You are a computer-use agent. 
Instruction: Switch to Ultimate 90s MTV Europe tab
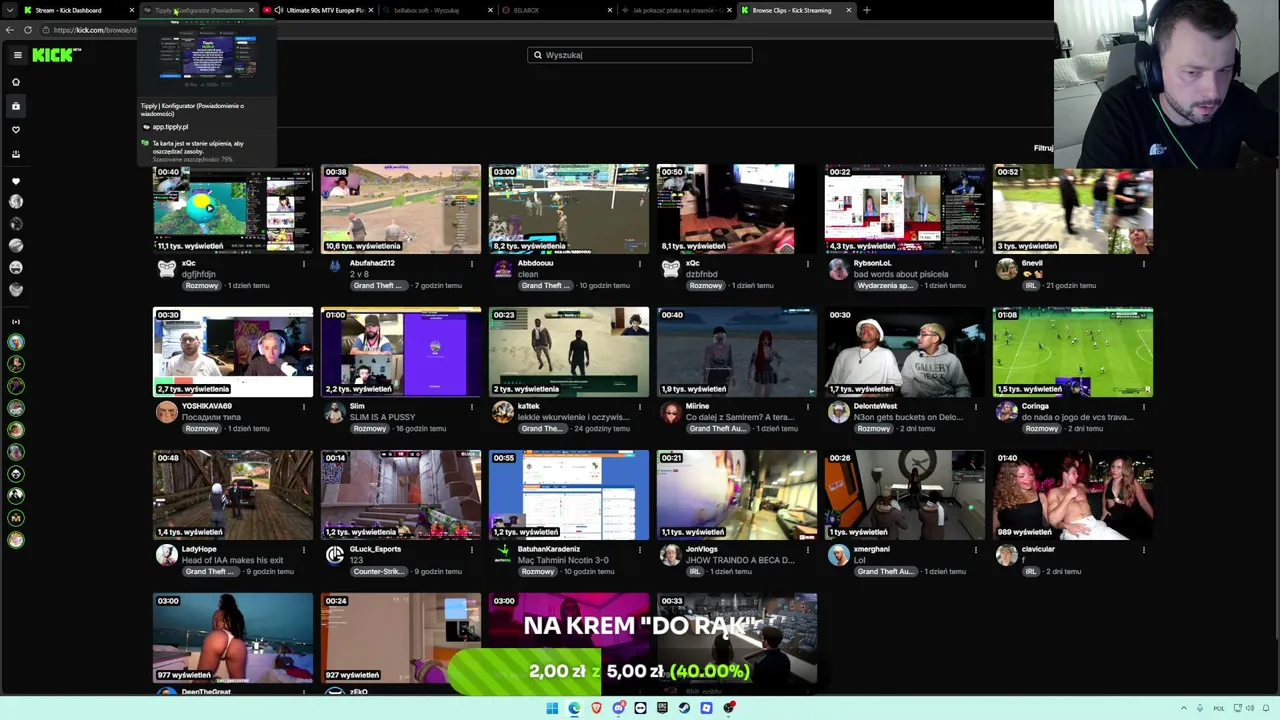tap(318, 10)
